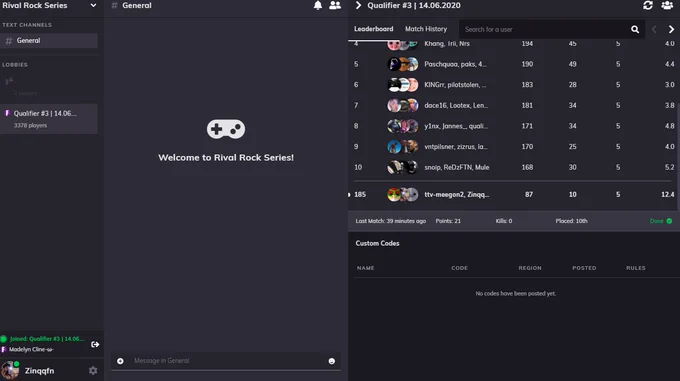Go to the next leaderboard page
This screenshot has width=680, height=381.
tap(671, 29)
